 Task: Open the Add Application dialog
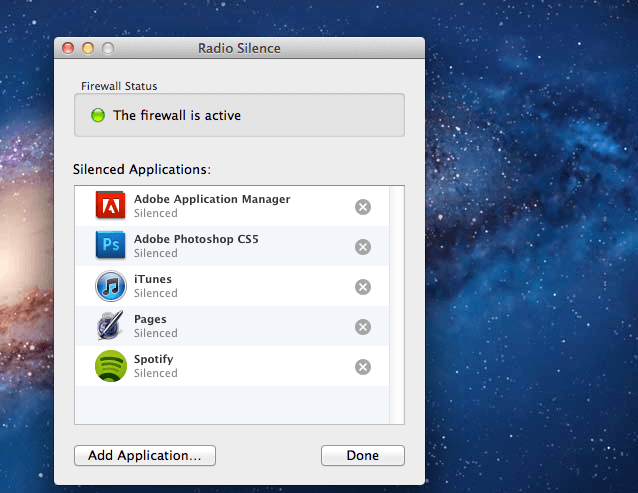(145, 455)
